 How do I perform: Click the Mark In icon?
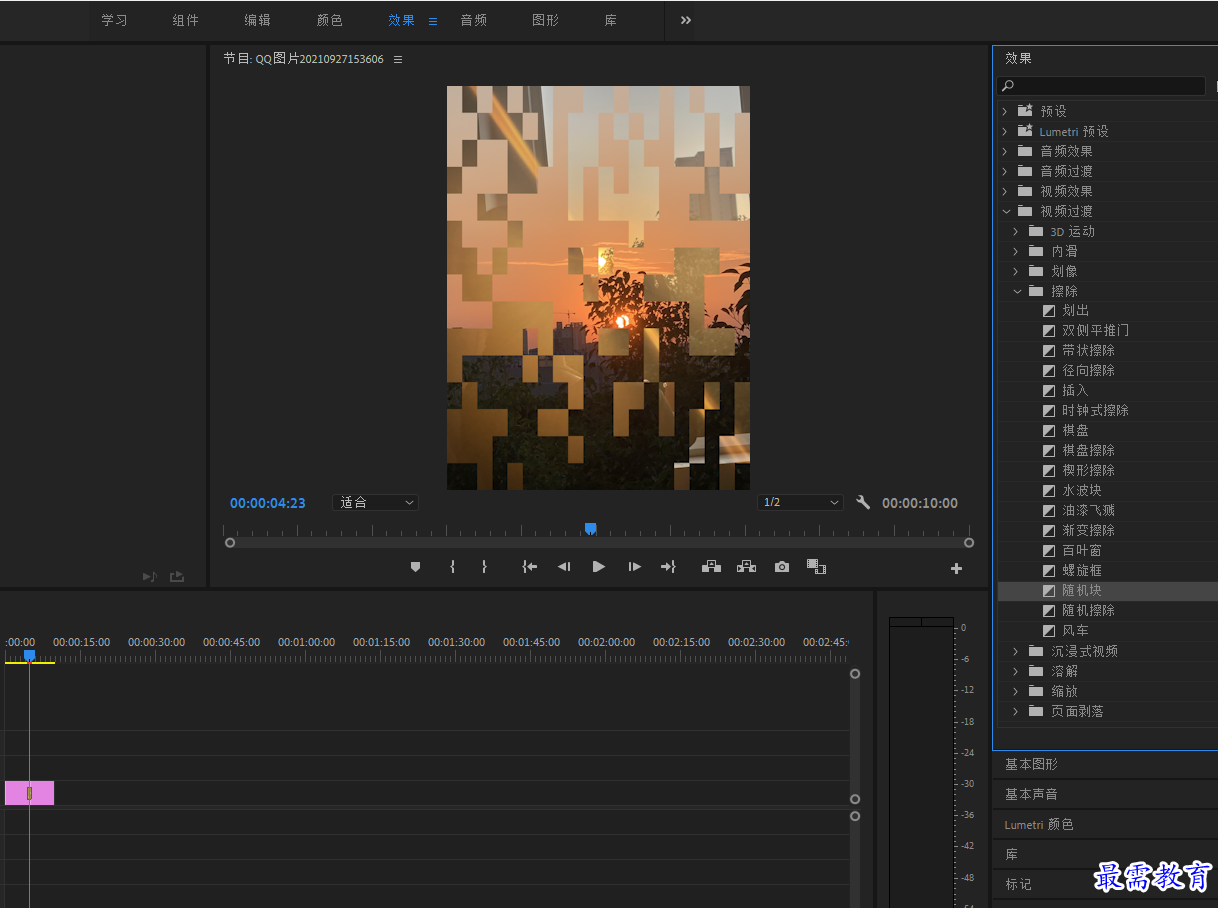(x=453, y=567)
